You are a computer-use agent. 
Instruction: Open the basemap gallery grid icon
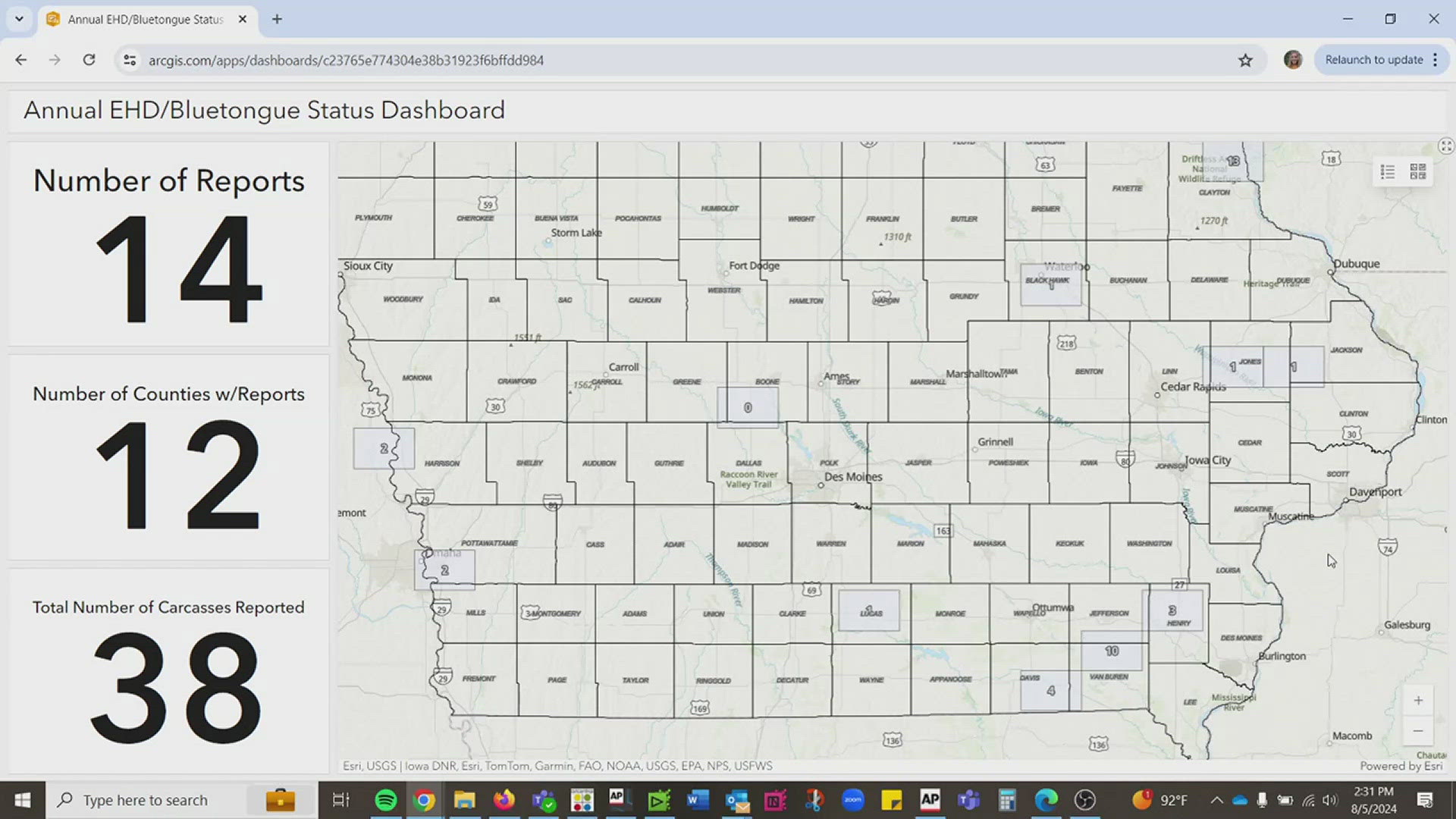point(1418,172)
